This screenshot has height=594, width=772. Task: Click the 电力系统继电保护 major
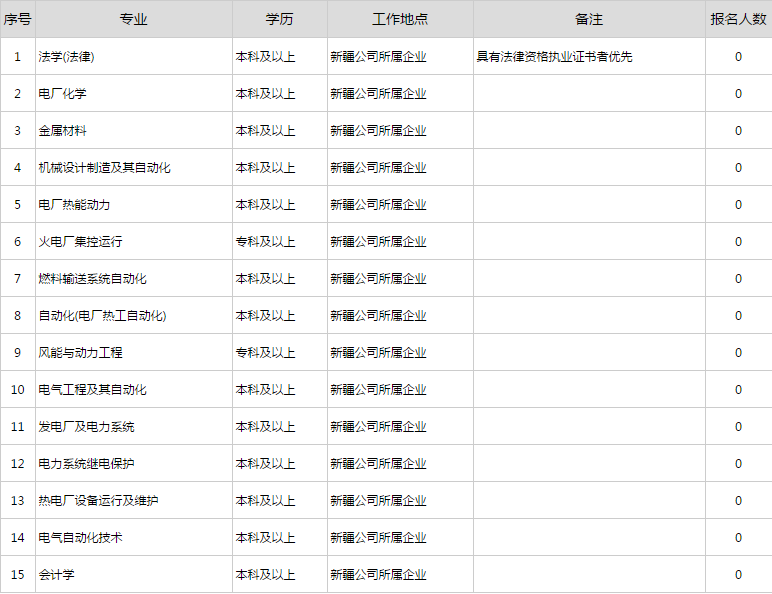coord(86,464)
